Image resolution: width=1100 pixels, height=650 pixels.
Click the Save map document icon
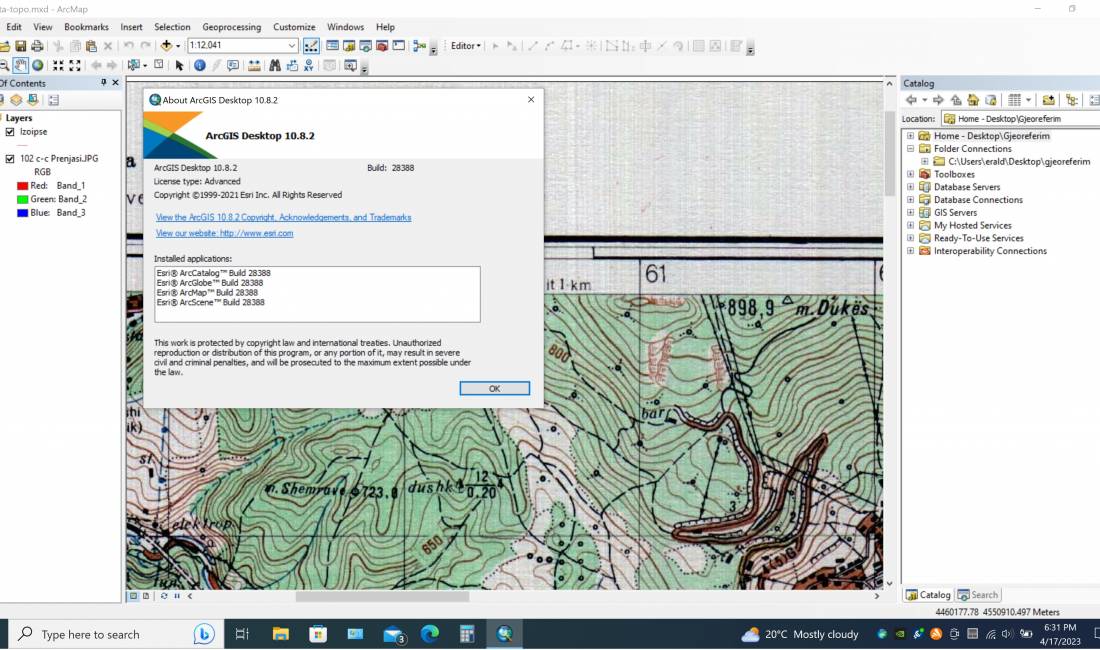(x=20, y=46)
